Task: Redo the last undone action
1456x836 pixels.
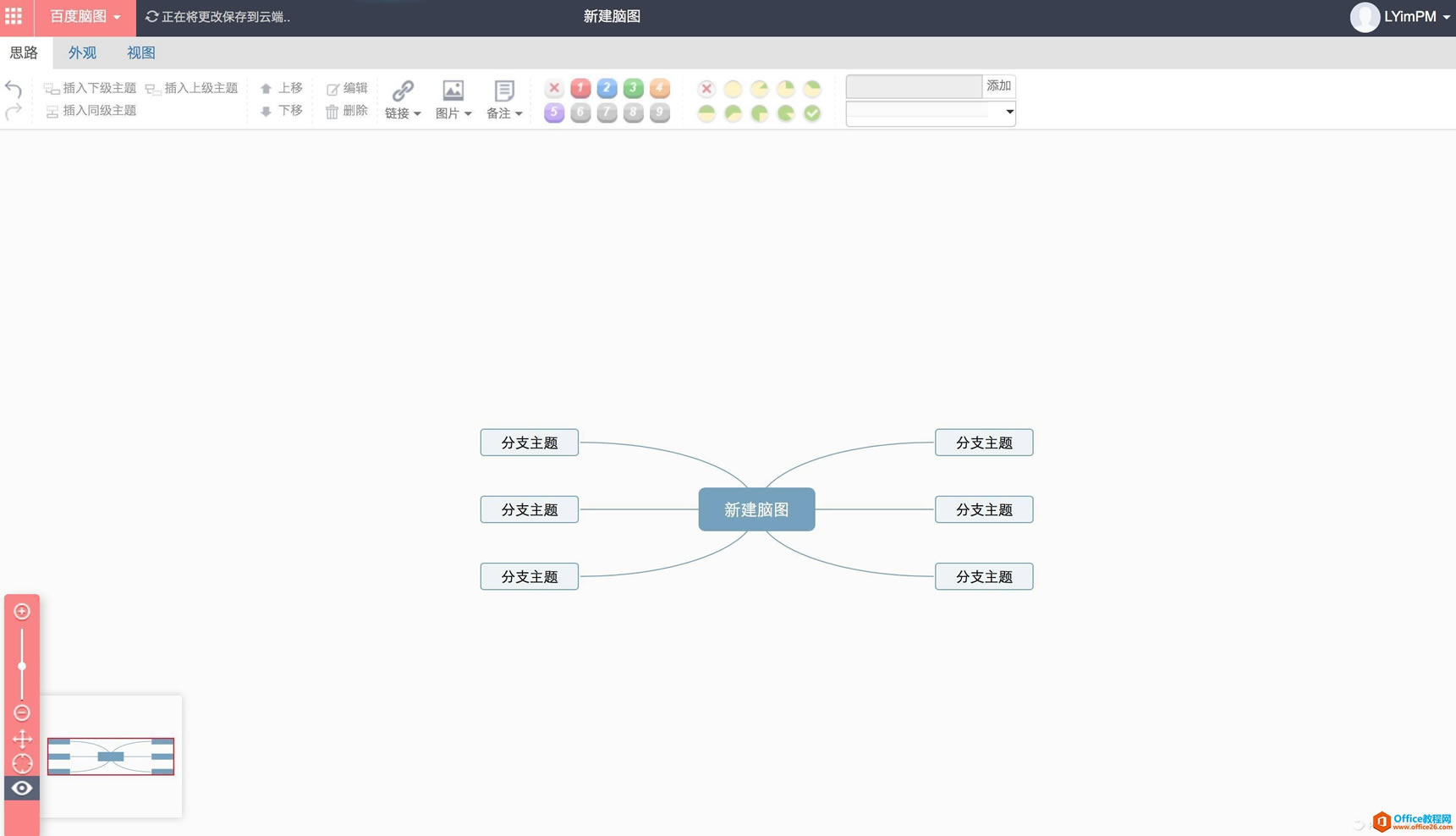Action: point(14,111)
